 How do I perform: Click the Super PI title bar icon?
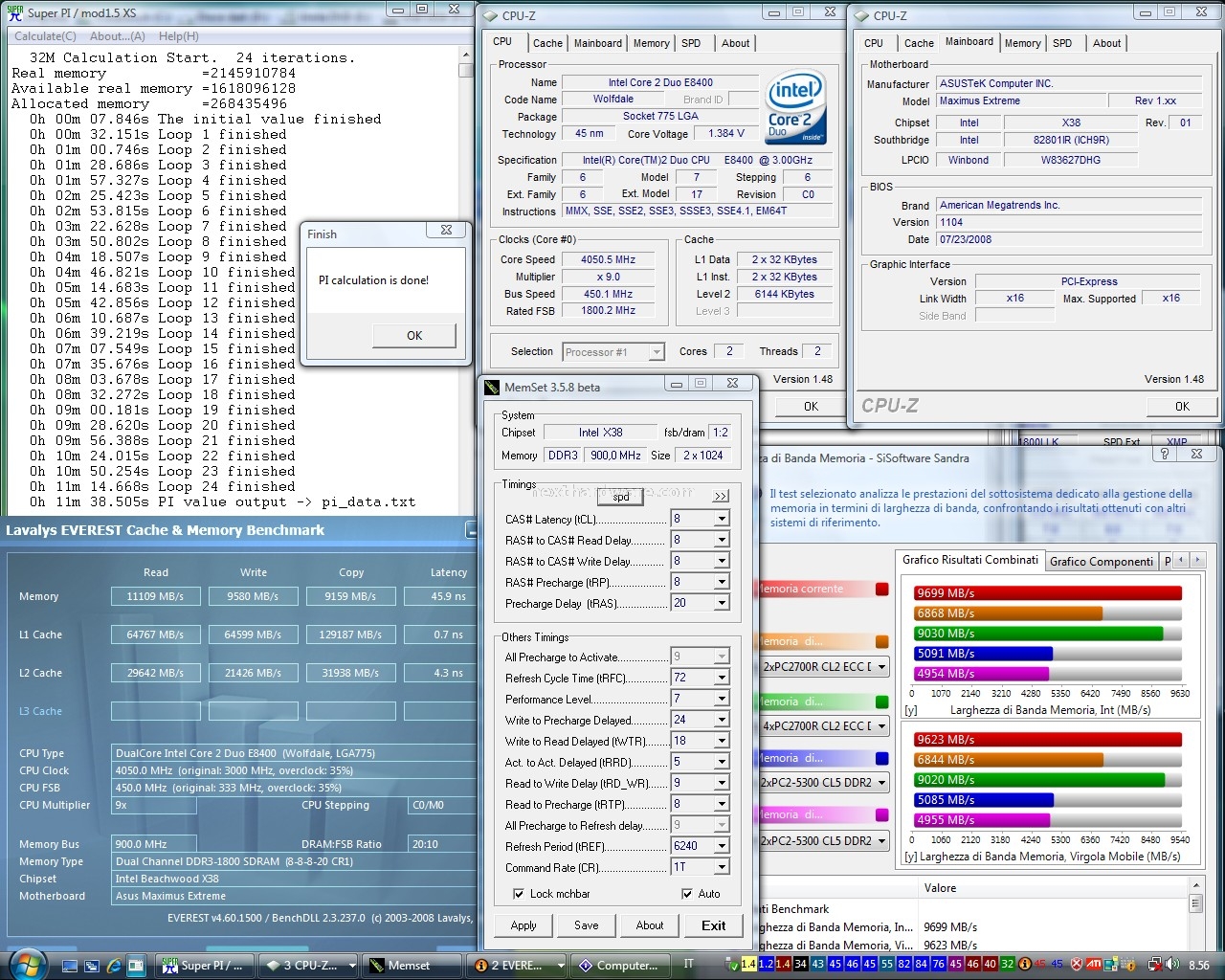(x=14, y=12)
